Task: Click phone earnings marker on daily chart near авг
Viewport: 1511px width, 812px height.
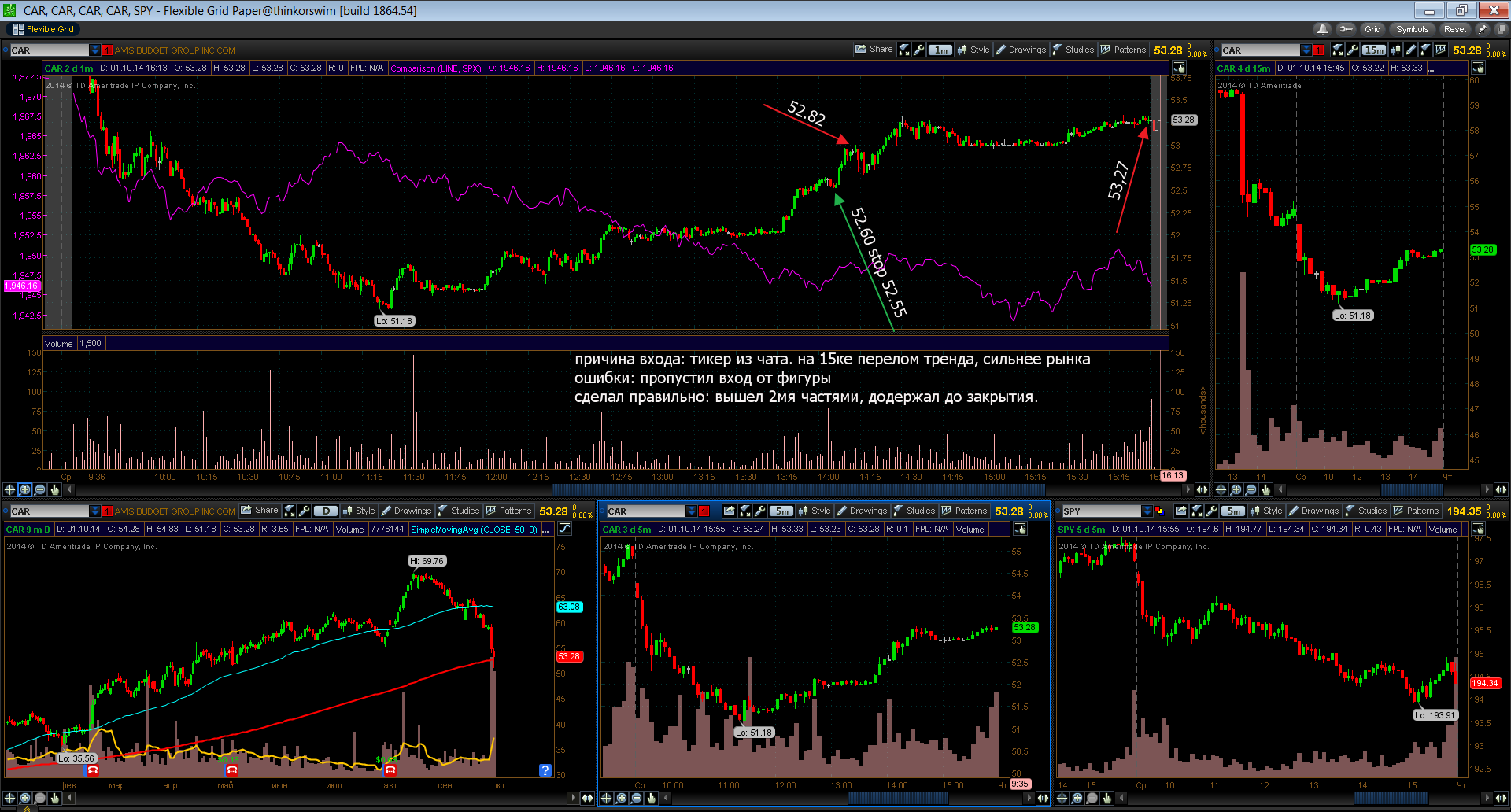Action: tap(390, 770)
